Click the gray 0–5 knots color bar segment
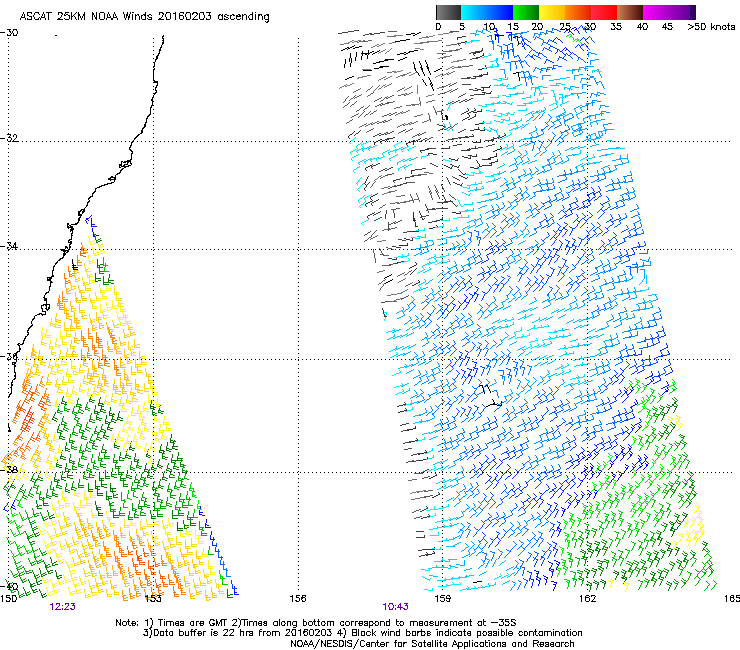This screenshot has width=740, height=650. pyautogui.click(x=448, y=12)
